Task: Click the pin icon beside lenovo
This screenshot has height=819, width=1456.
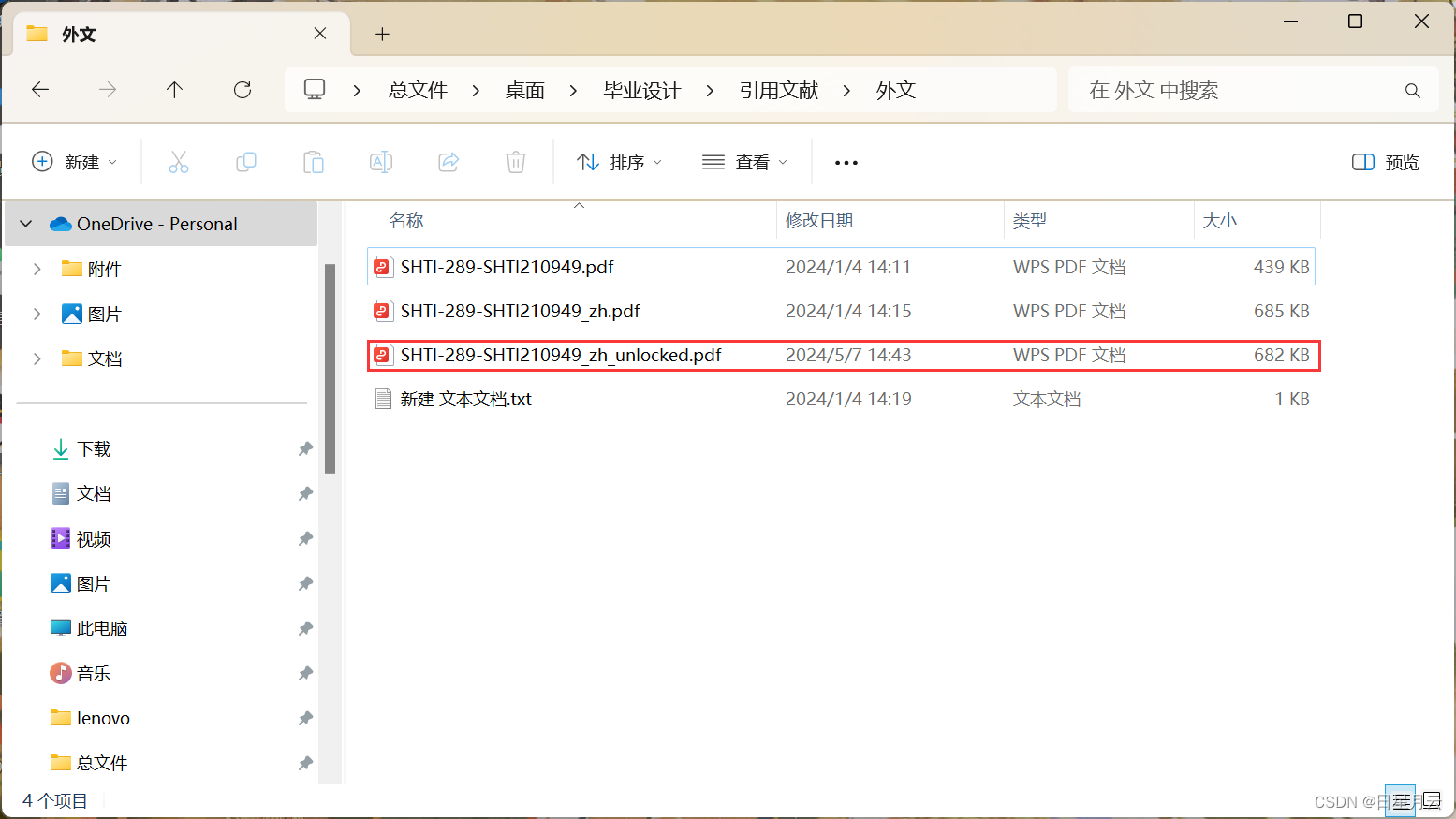Action: 305,719
